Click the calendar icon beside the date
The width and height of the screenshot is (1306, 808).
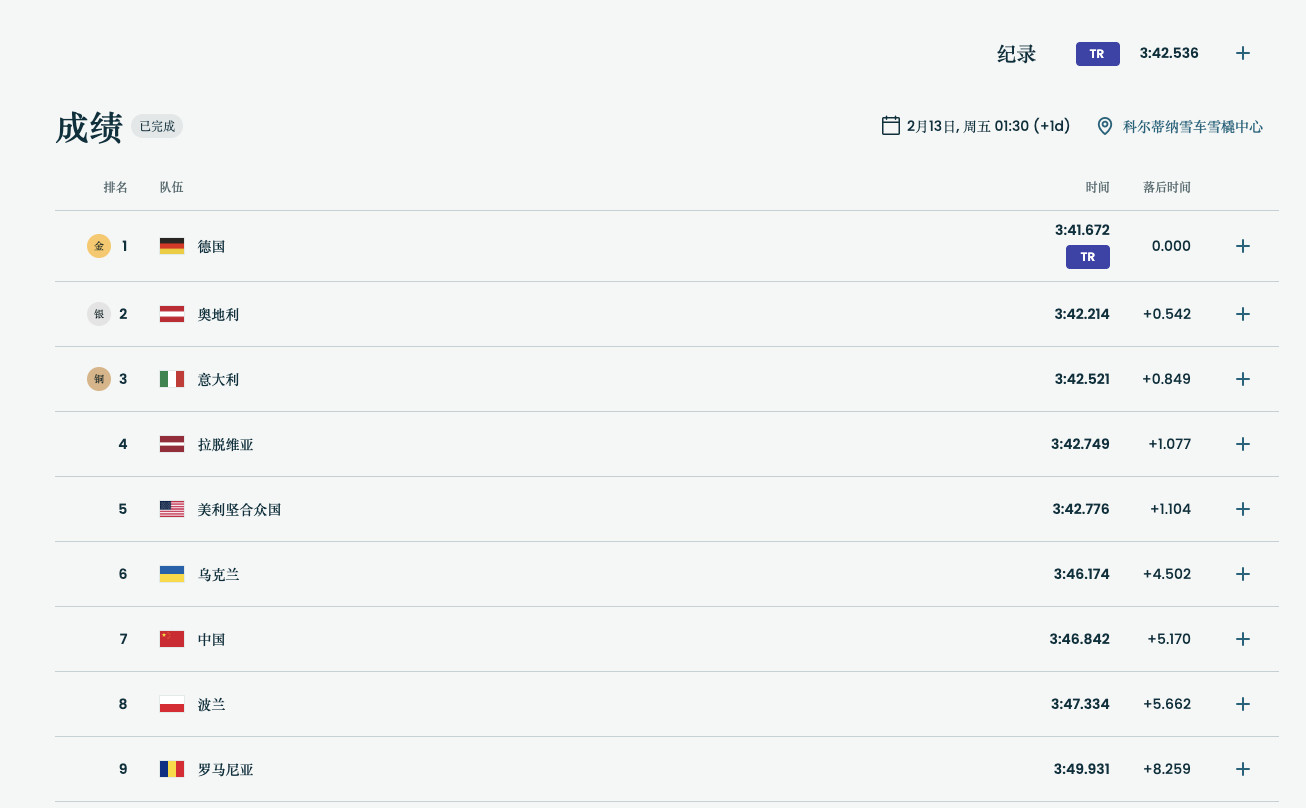(x=890, y=125)
